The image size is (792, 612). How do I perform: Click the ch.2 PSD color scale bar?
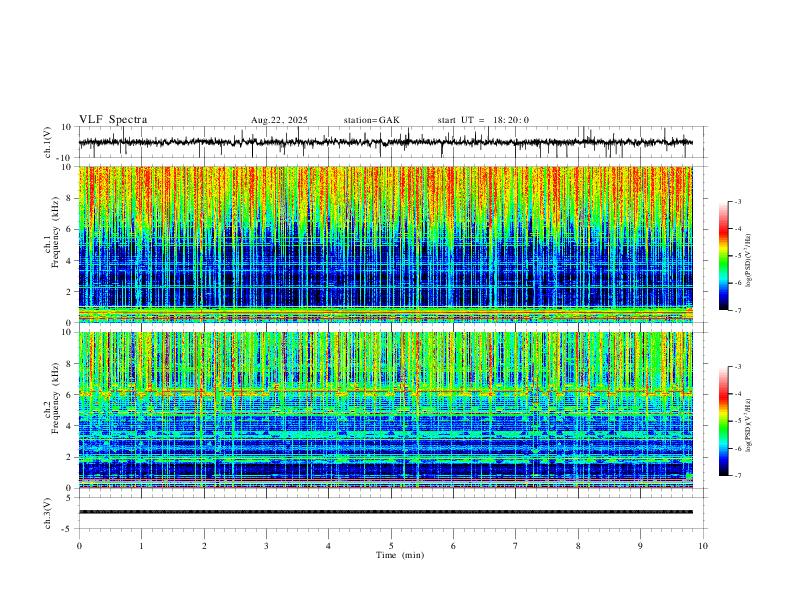724,421
